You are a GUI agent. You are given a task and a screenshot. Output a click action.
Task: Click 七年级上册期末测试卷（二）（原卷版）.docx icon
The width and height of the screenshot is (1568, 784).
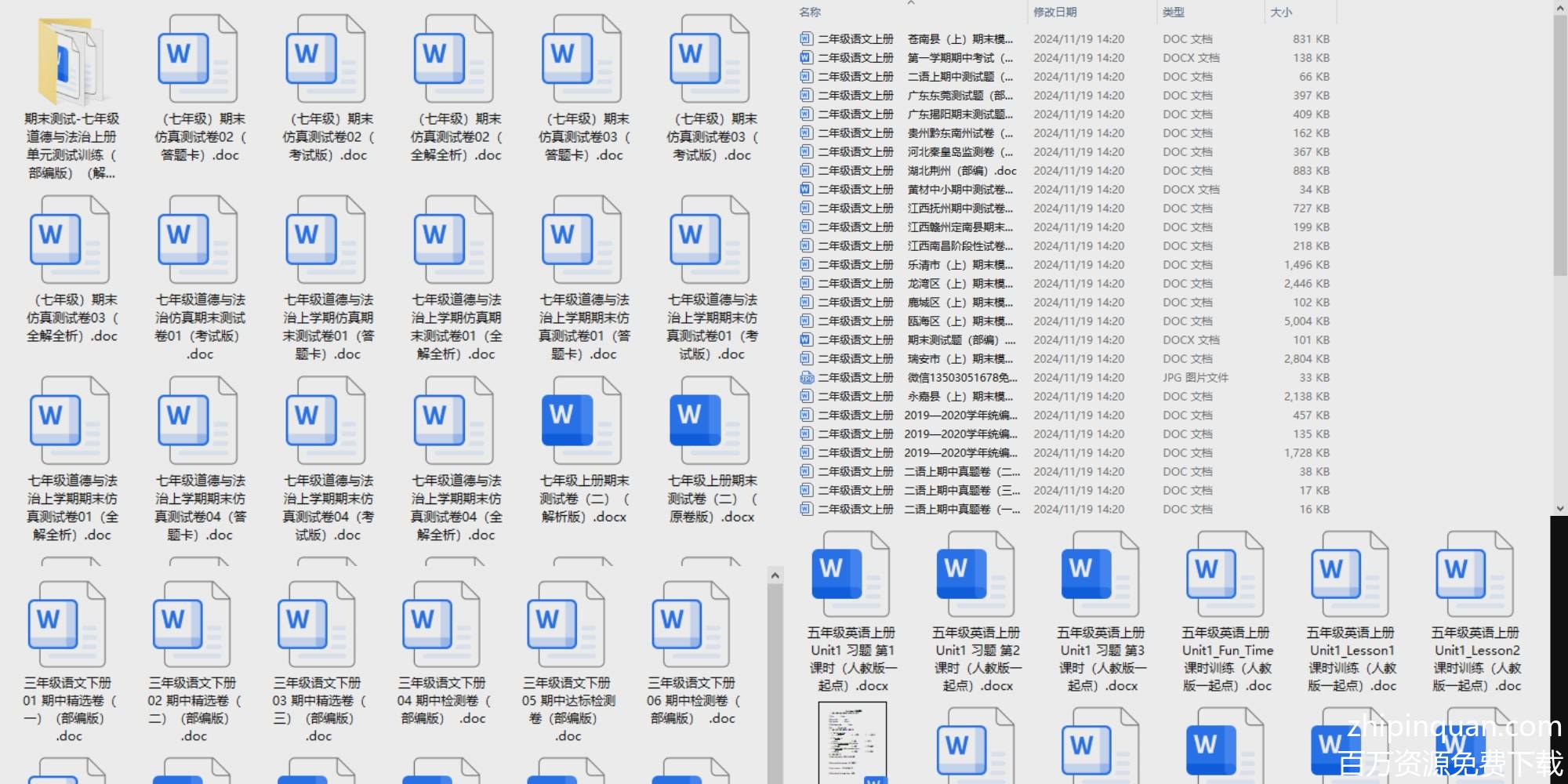pos(710,420)
